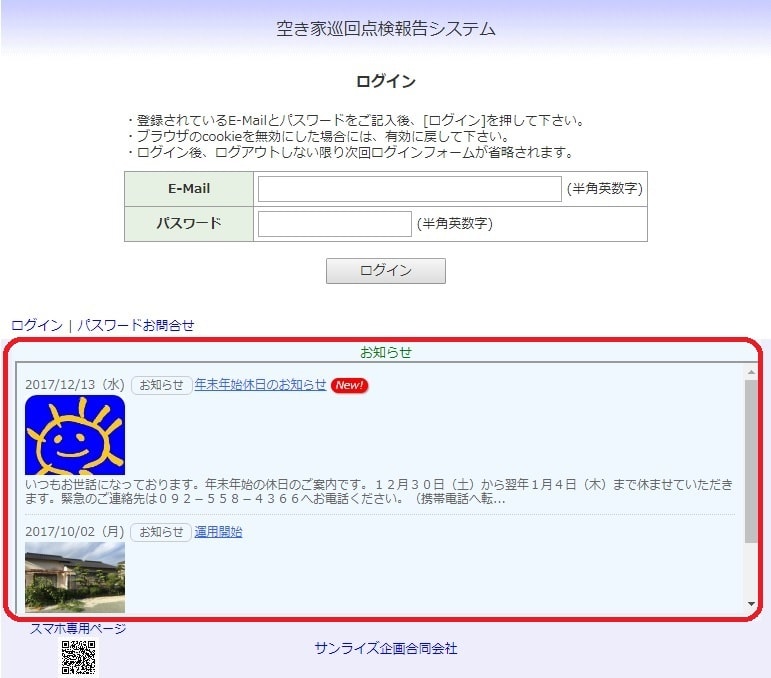Open the 運用開始 announcement link
Image resolution: width=771 pixels, height=678 pixels.
(x=218, y=532)
